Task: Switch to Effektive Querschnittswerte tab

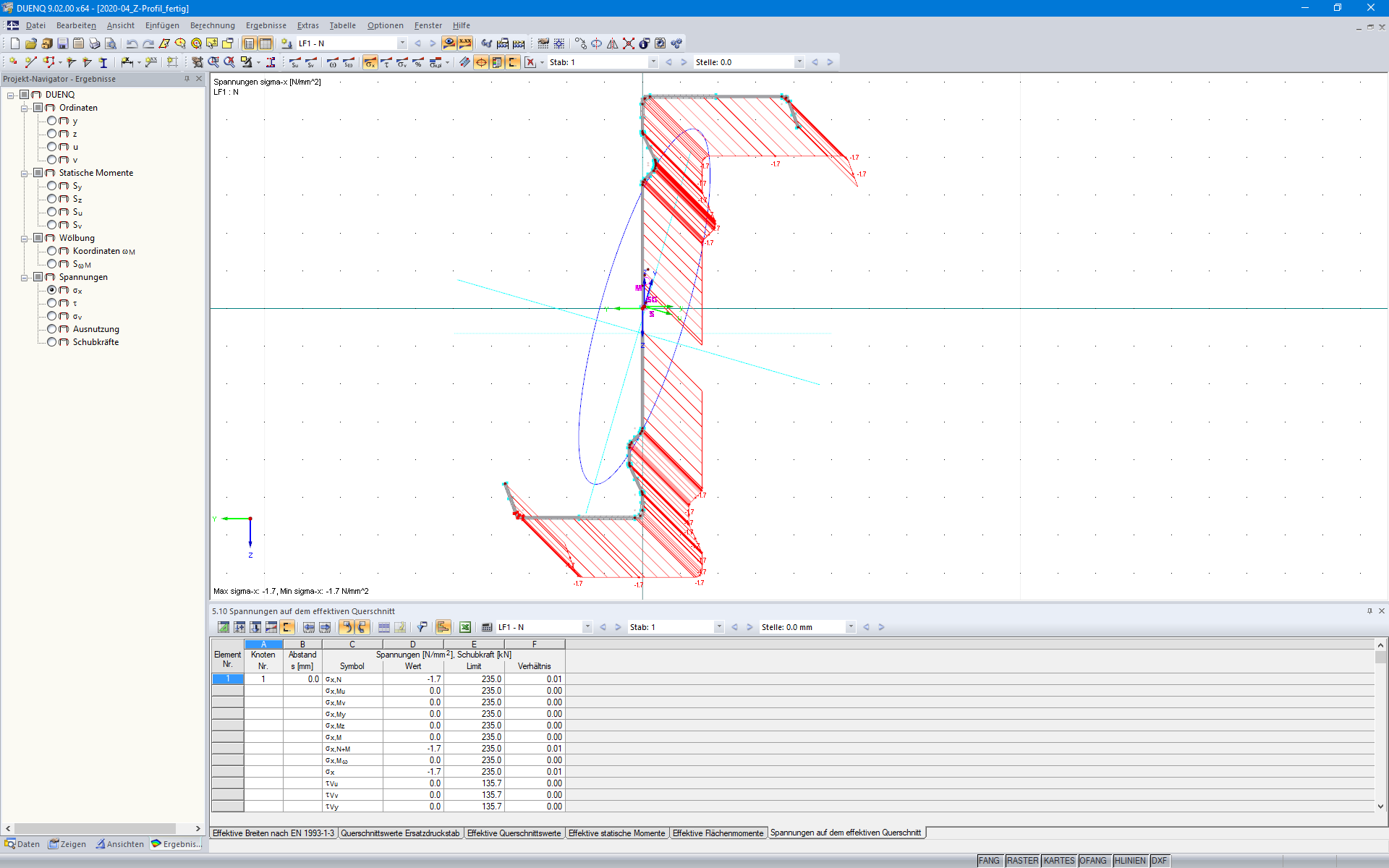Action: (x=514, y=833)
